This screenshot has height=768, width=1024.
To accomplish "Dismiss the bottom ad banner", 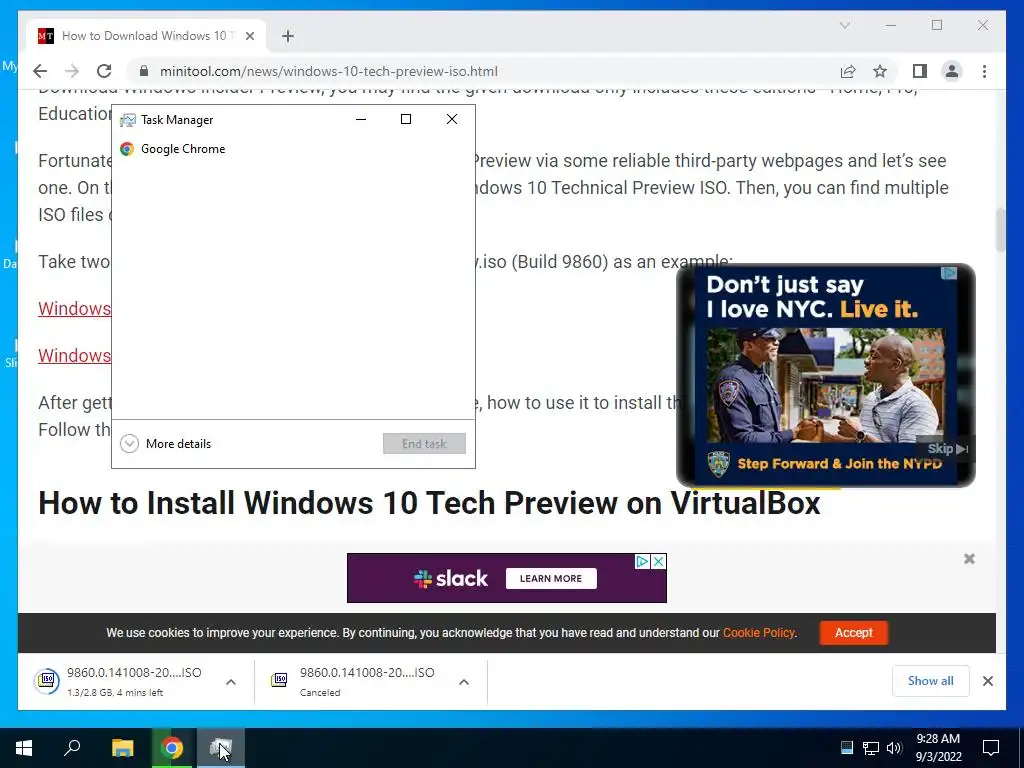I will pyautogui.click(x=969, y=559).
